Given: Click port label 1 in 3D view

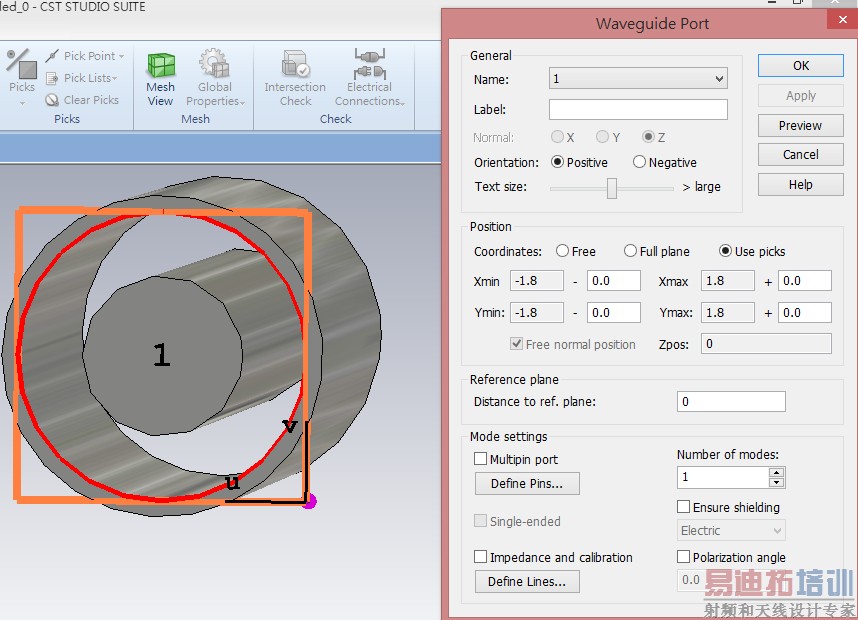Looking at the screenshot, I should point(161,355).
